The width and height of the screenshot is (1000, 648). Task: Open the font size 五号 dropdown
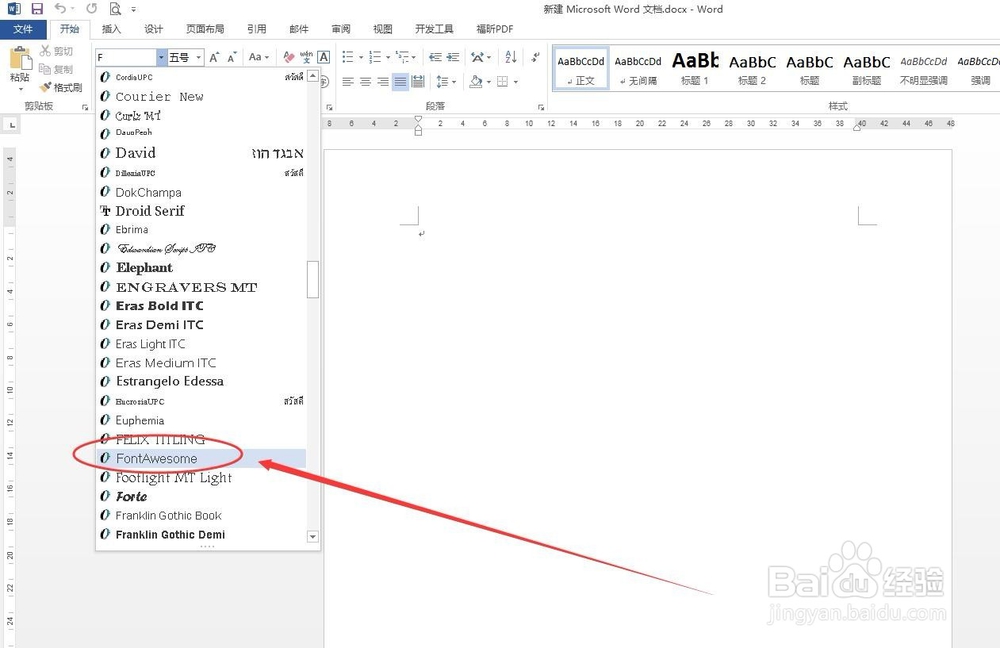tap(198, 57)
